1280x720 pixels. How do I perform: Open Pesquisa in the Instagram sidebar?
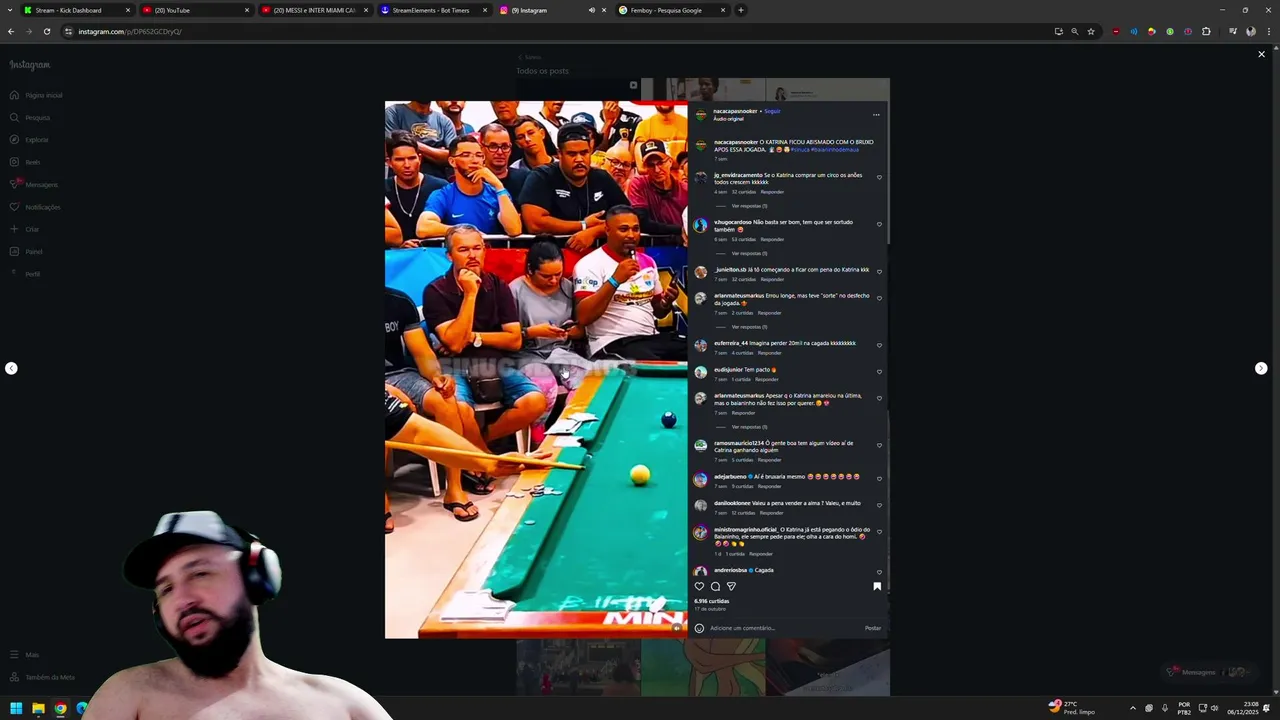30,117
